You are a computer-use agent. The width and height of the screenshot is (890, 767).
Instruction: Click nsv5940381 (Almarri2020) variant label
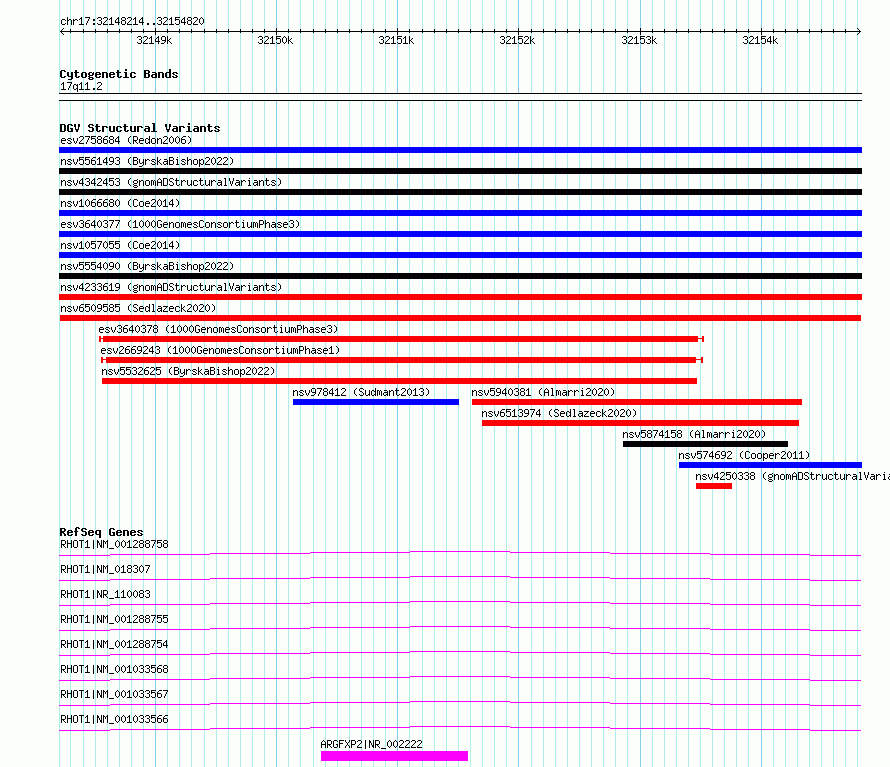[x=543, y=392]
